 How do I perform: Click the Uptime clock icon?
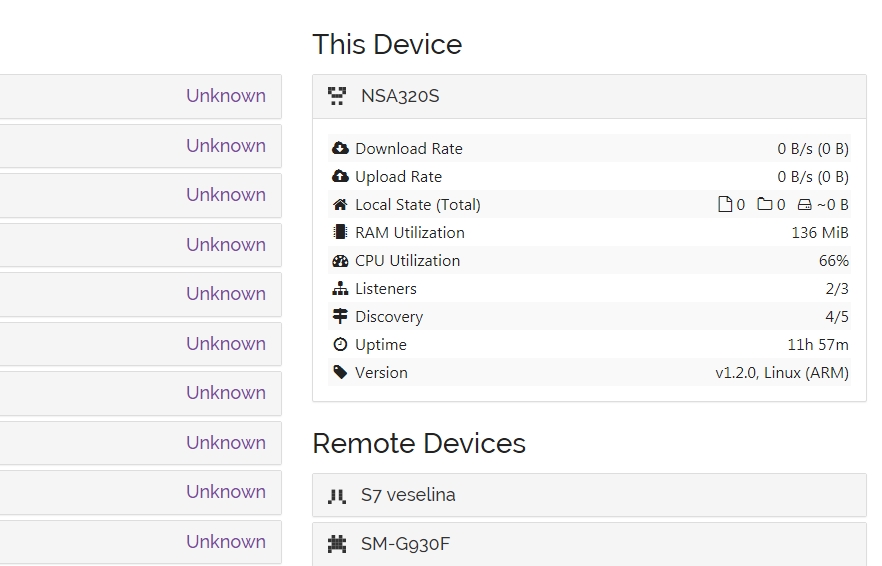[340, 344]
